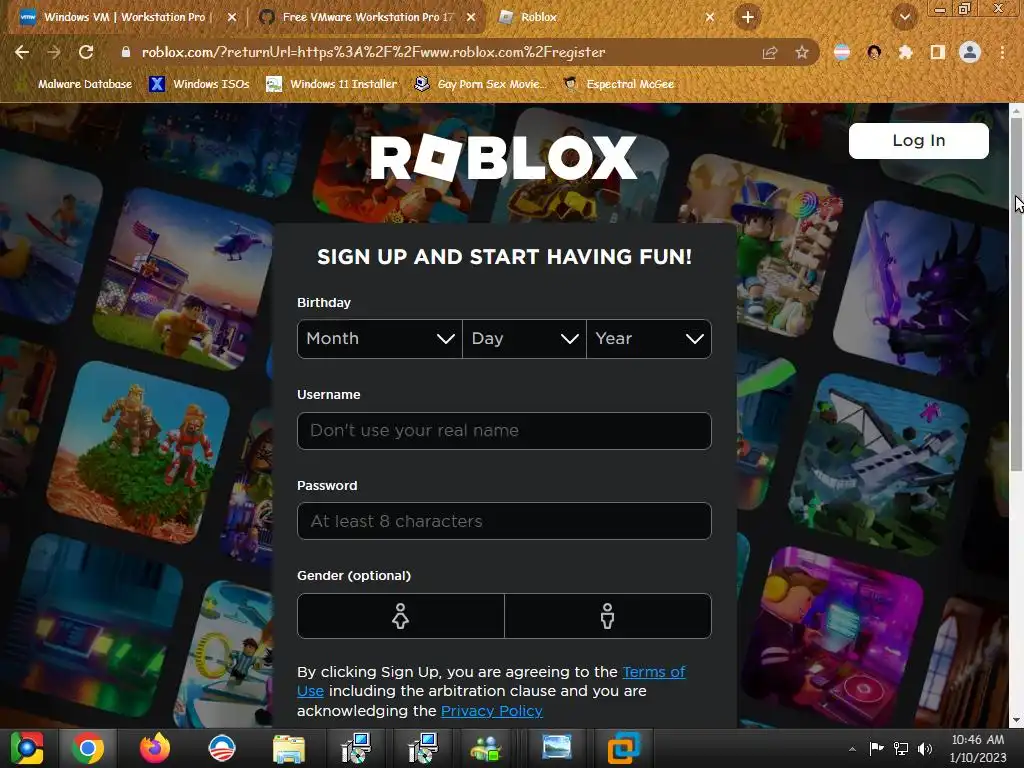Image resolution: width=1024 pixels, height=768 pixels.
Task: Focus the Username input field
Action: click(504, 431)
